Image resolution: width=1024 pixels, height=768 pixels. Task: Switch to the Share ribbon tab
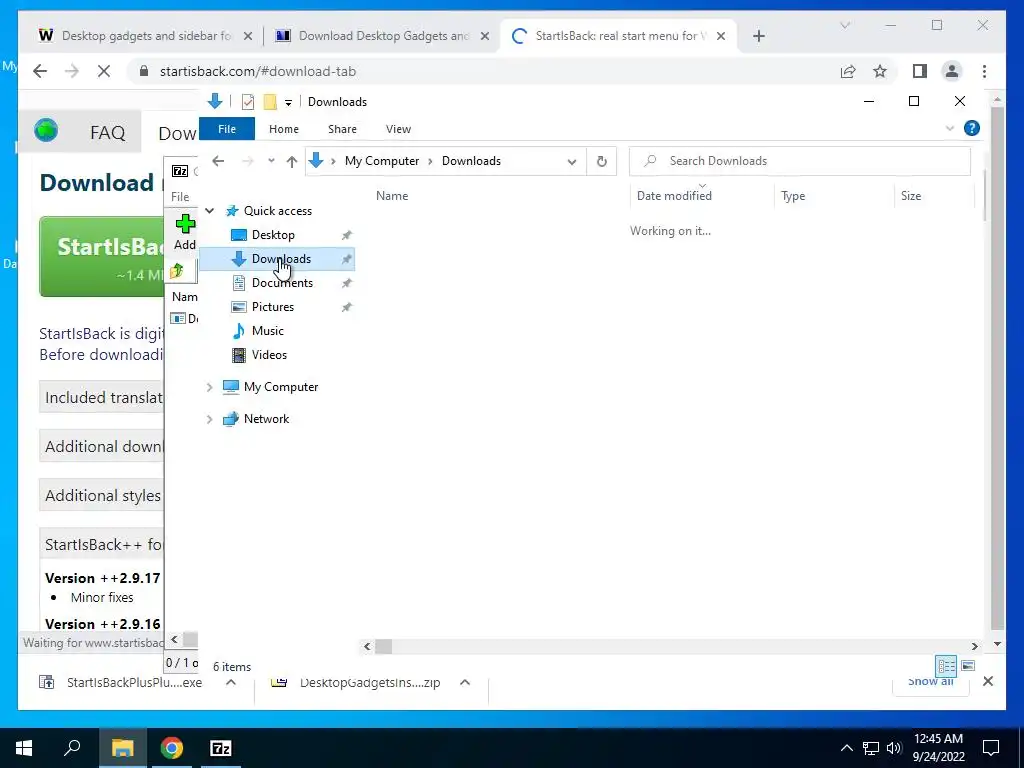(342, 129)
